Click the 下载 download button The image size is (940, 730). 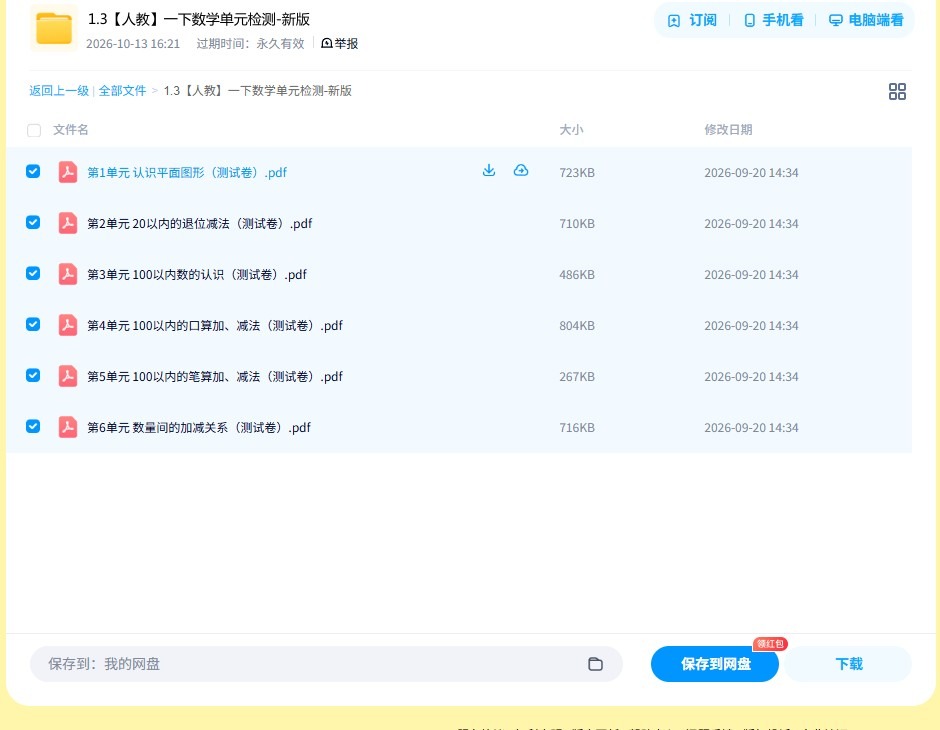[x=848, y=664]
